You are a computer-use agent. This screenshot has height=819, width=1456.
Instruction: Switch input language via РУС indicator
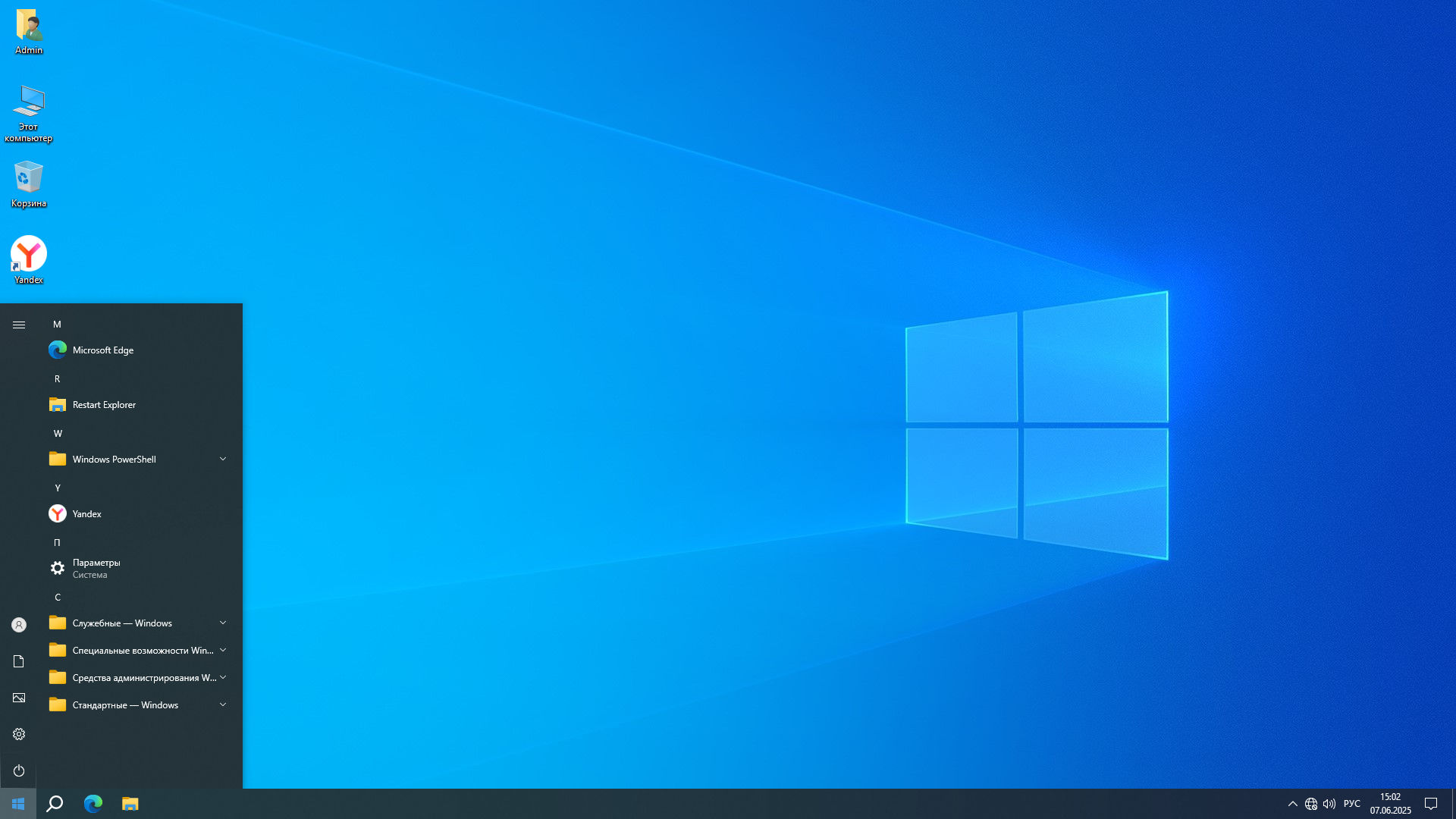[1351, 804]
